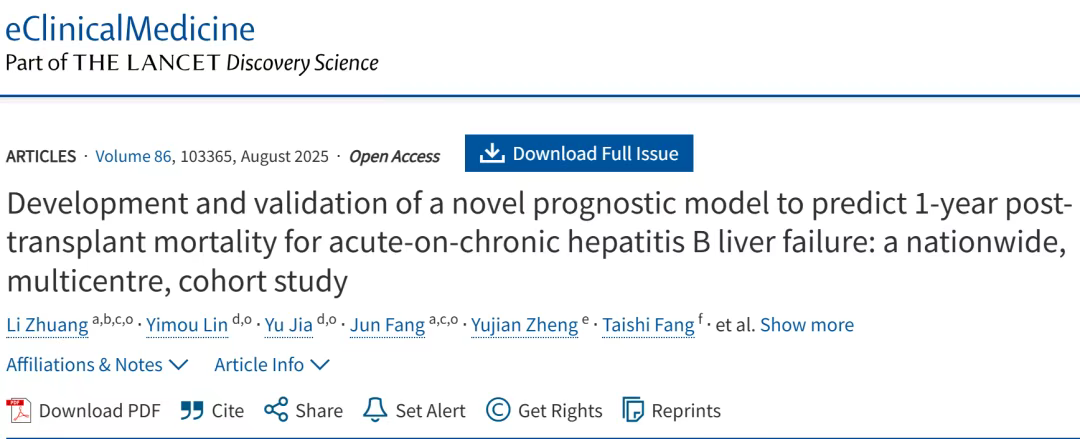The image size is (1080, 439).
Task: Open author Li Zhuang's profile
Action: click(x=48, y=325)
